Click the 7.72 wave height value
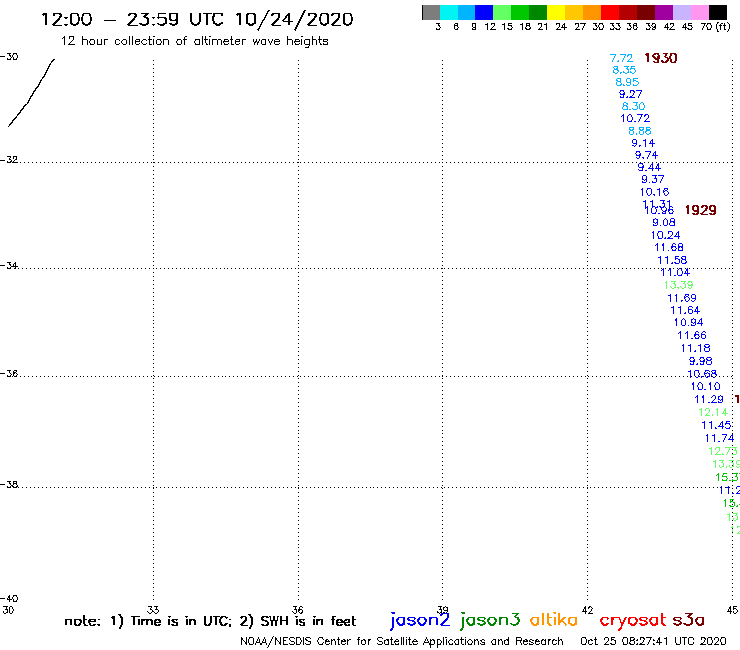This screenshot has height=650, width=740. [x=621, y=58]
